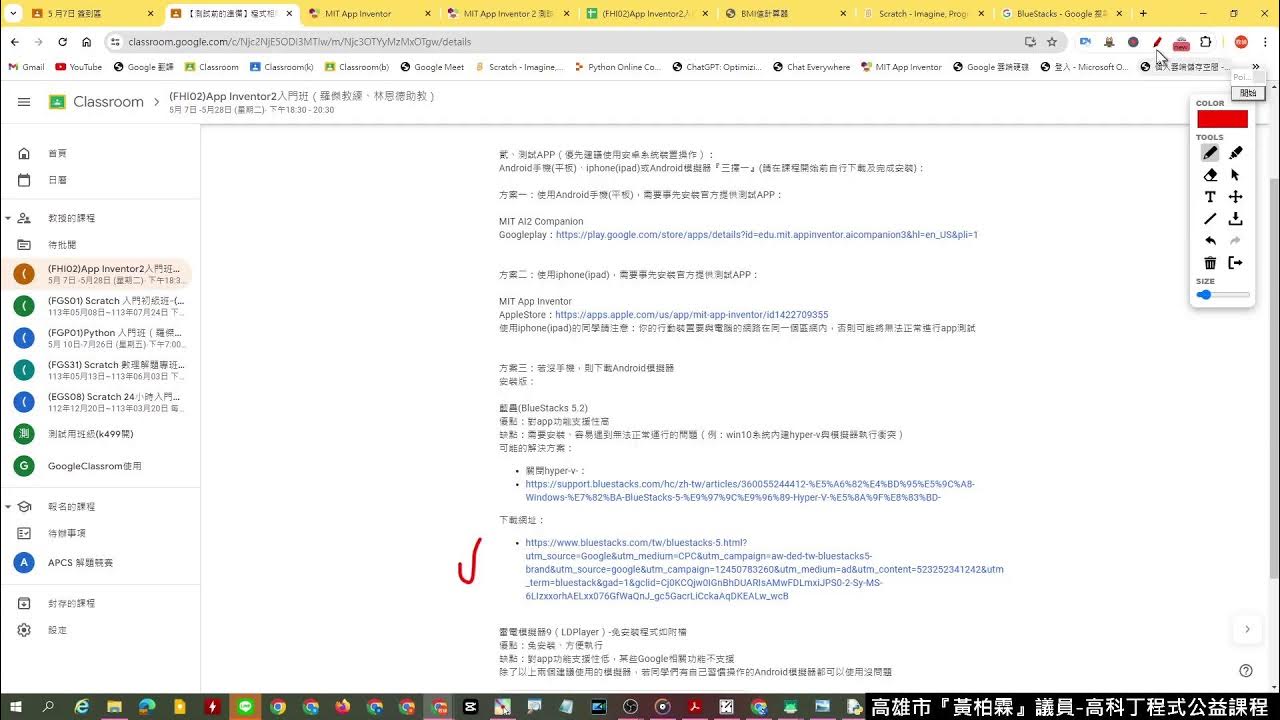Collapse 報名的課程 section
1280x720 pixels.
[x=8, y=507]
